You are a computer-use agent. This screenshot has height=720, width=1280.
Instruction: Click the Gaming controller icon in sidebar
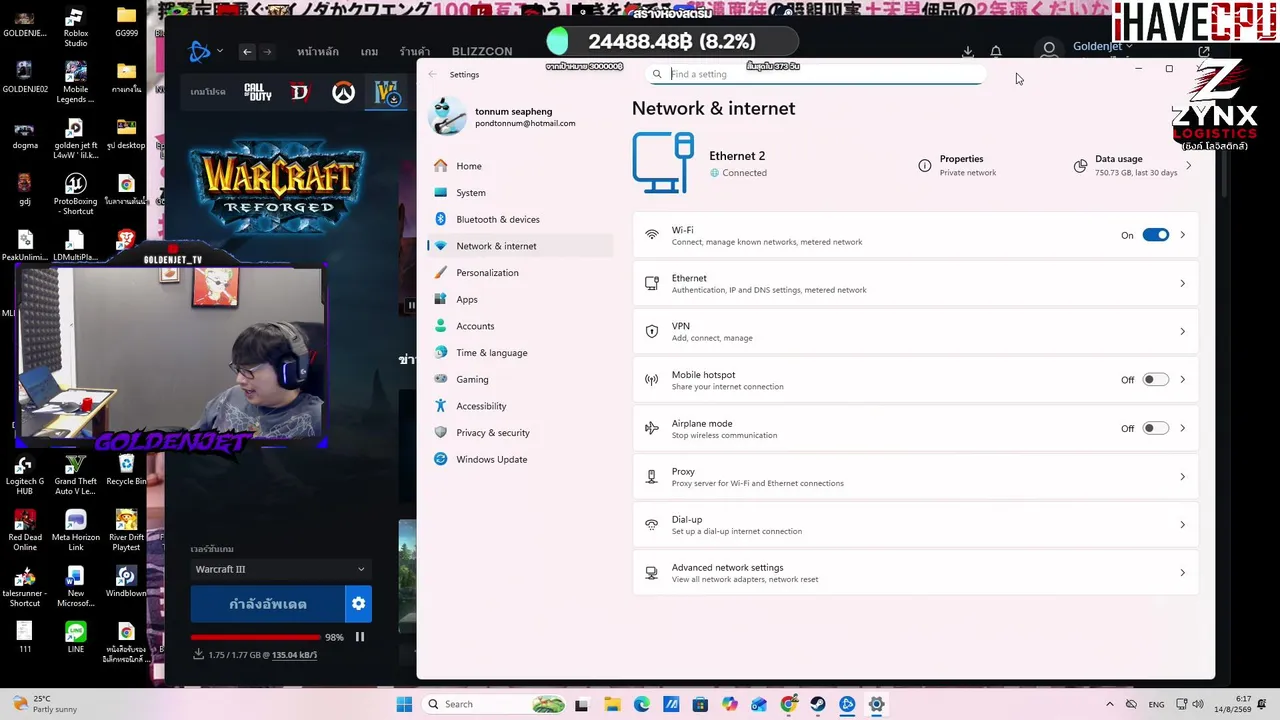[x=441, y=380]
